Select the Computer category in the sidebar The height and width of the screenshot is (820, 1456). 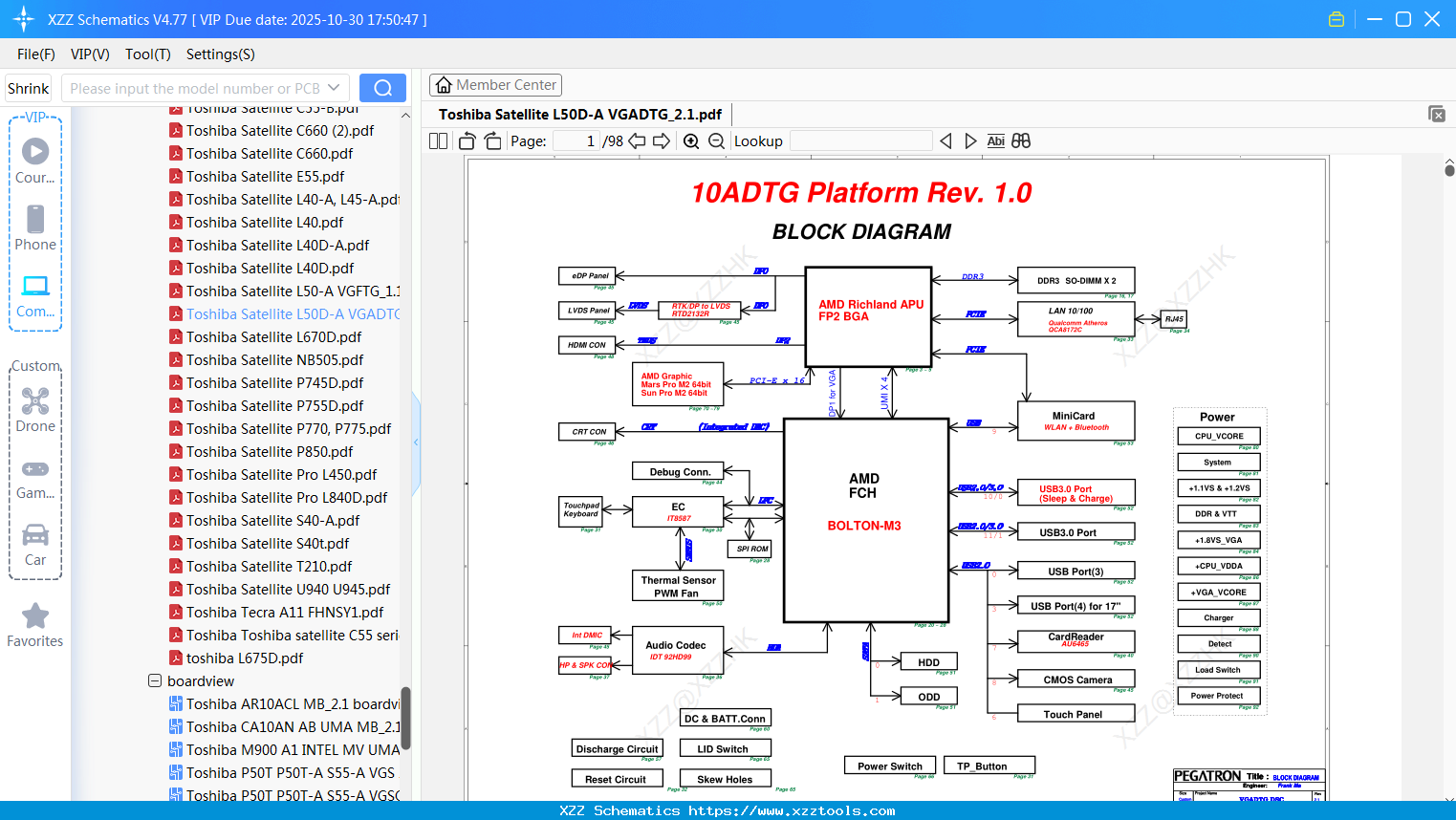(x=35, y=295)
